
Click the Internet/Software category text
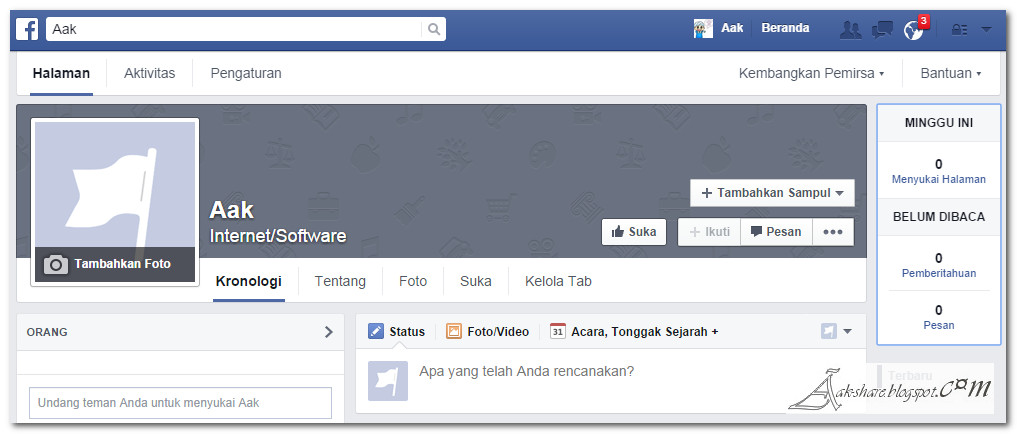pos(278,235)
